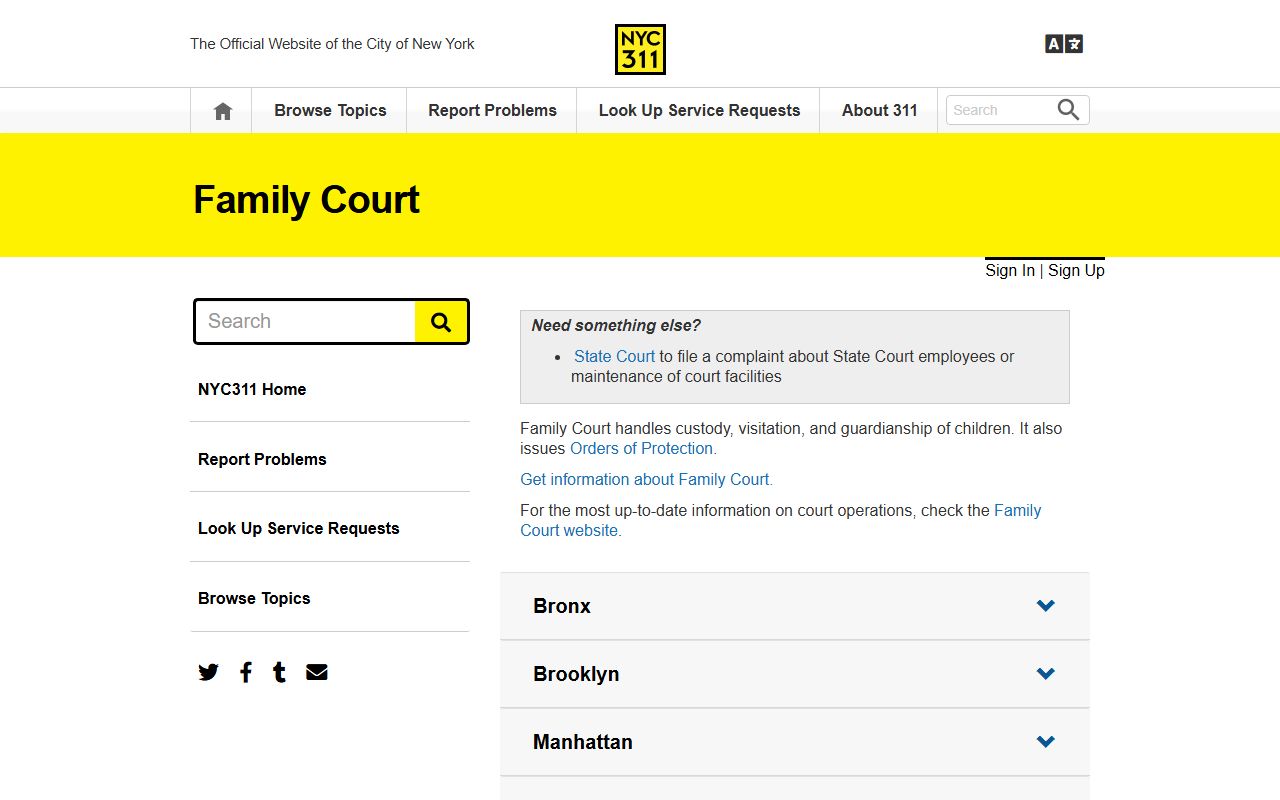
Task: Click 'The Official Website of the City of New York' text
Action: coord(332,44)
